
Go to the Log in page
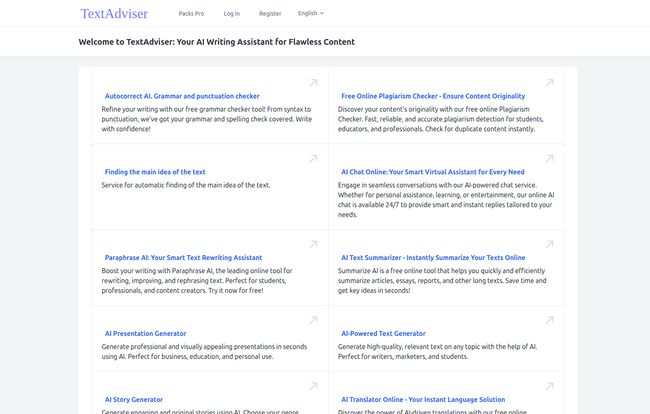pos(232,14)
